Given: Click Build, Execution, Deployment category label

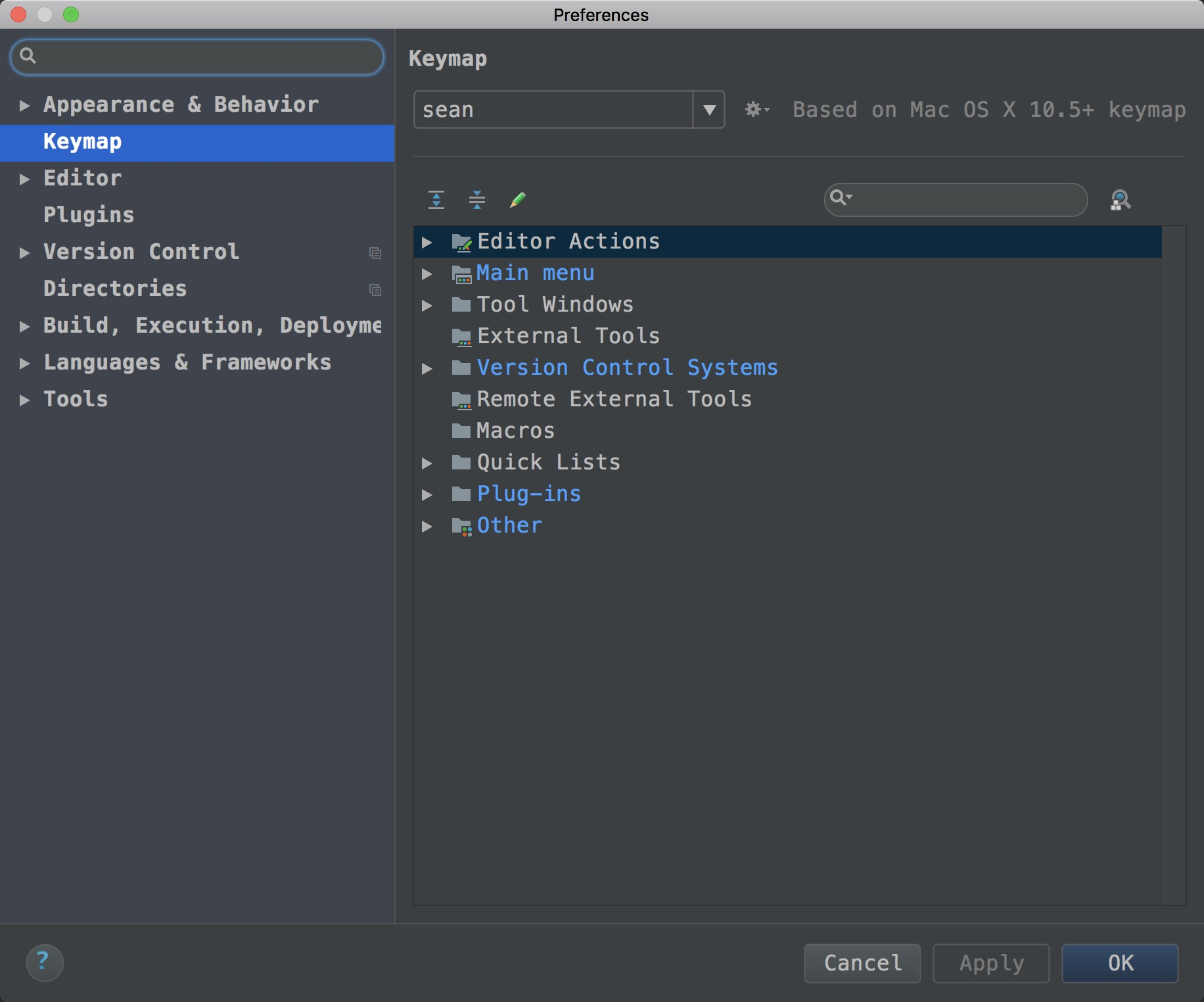Looking at the screenshot, I should (x=212, y=325).
